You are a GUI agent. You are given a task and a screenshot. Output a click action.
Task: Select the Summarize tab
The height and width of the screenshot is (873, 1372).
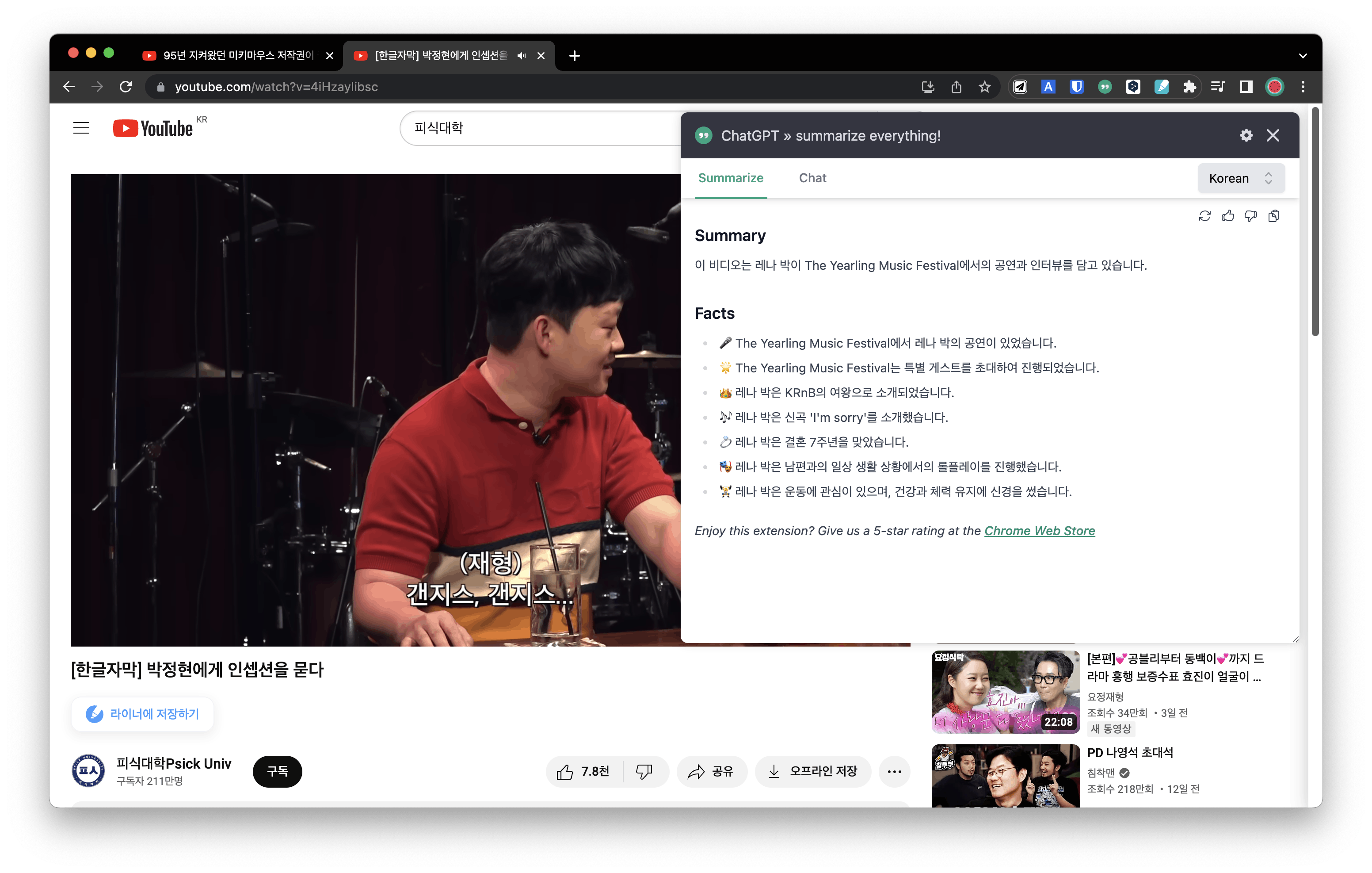click(731, 178)
